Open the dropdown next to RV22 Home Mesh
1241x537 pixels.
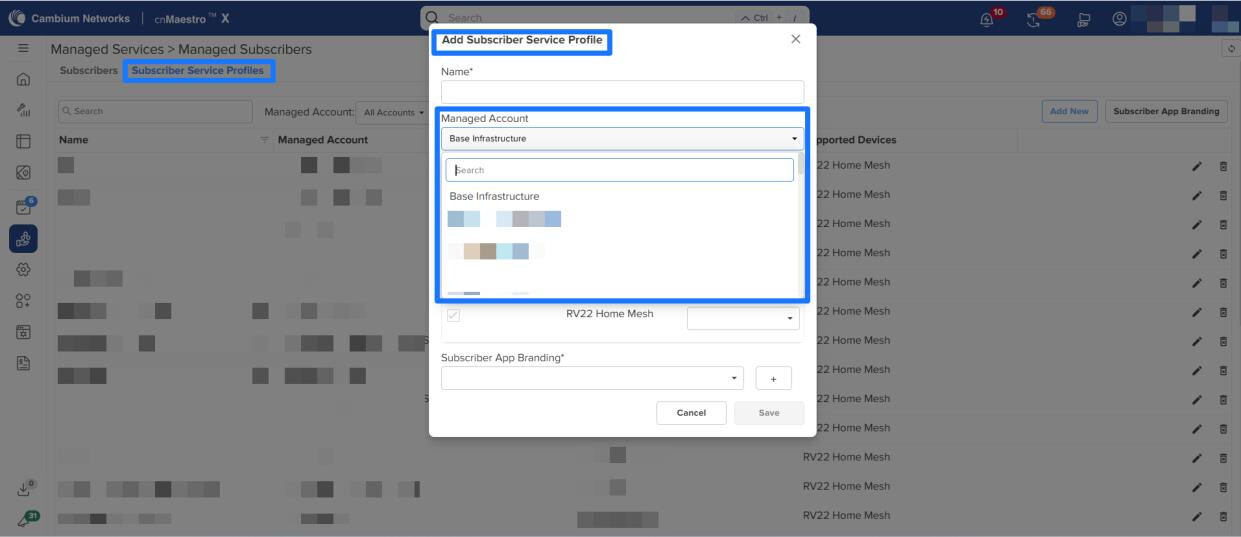coord(743,318)
